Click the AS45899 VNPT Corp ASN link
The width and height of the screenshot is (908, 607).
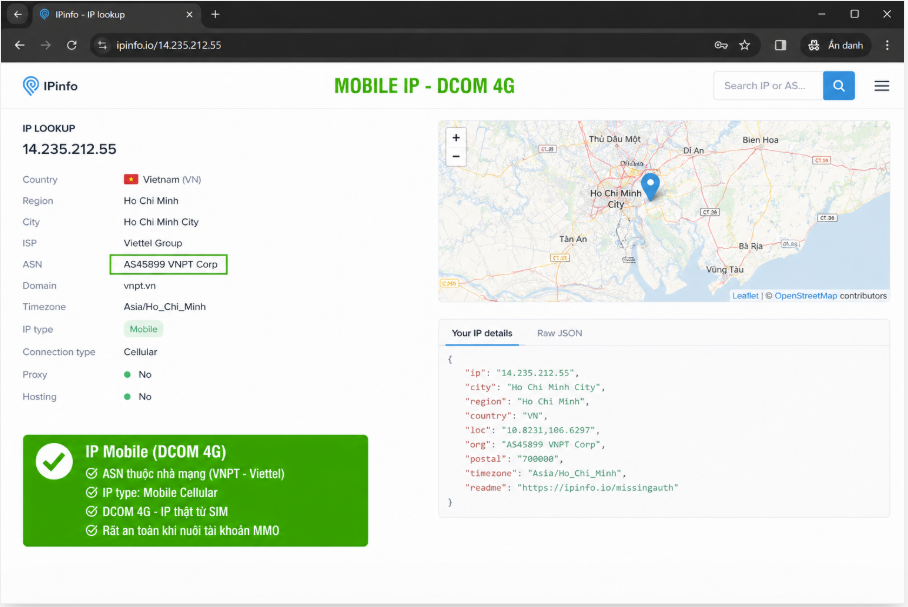tap(169, 264)
